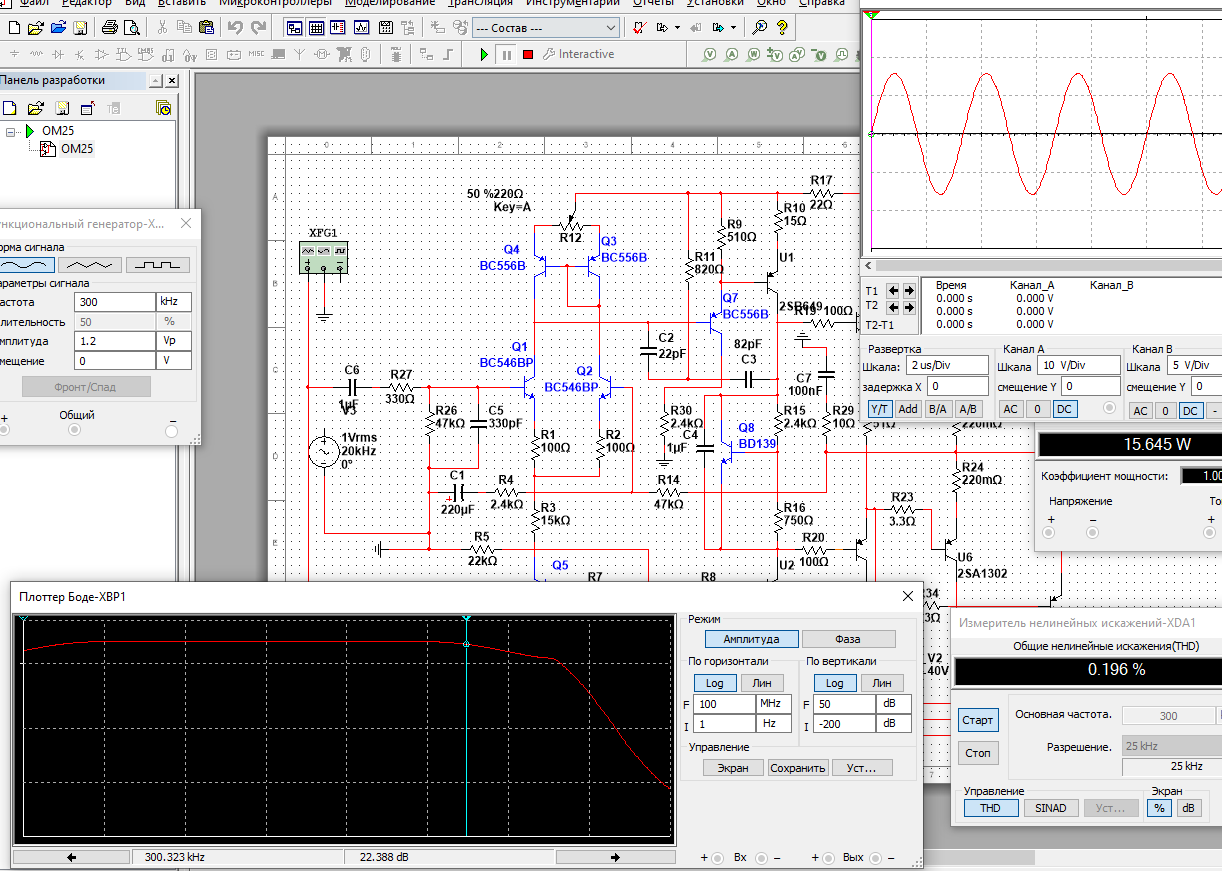Open the Моделирование menu

pos(389,3)
